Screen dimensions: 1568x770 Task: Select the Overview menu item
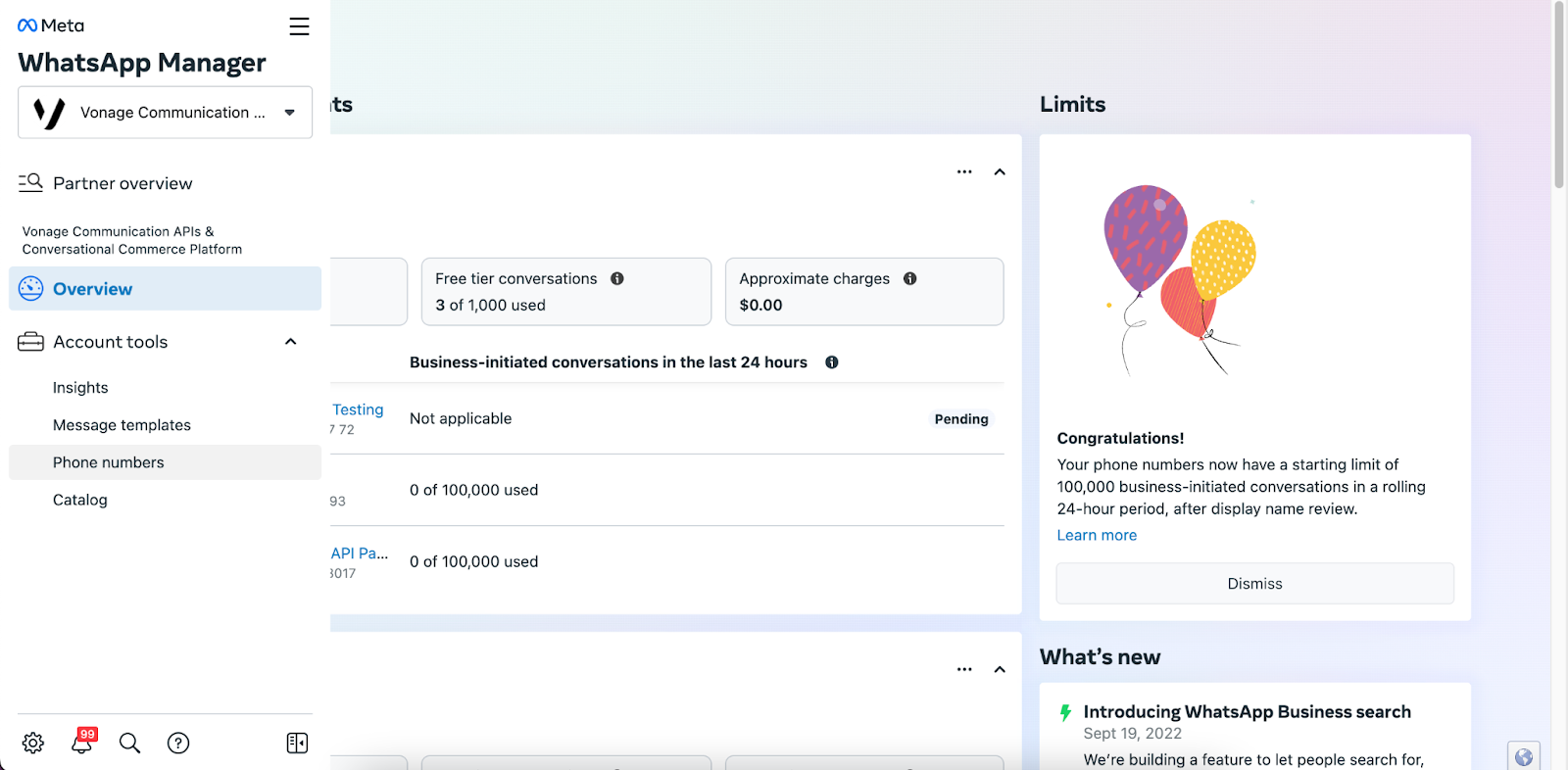pos(165,289)
